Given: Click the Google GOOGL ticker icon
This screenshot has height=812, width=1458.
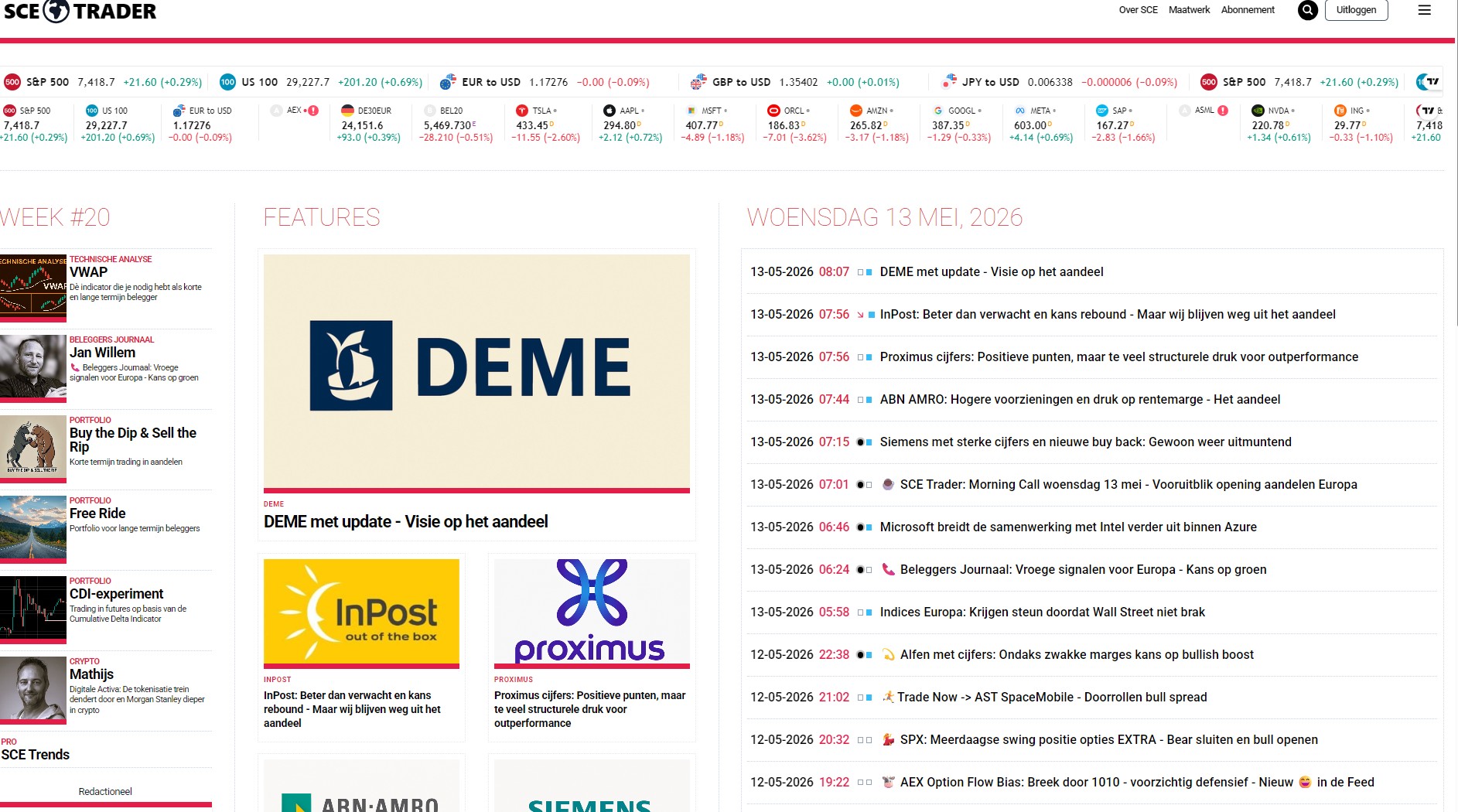Looking at the screenshot, I should [938, 111].
